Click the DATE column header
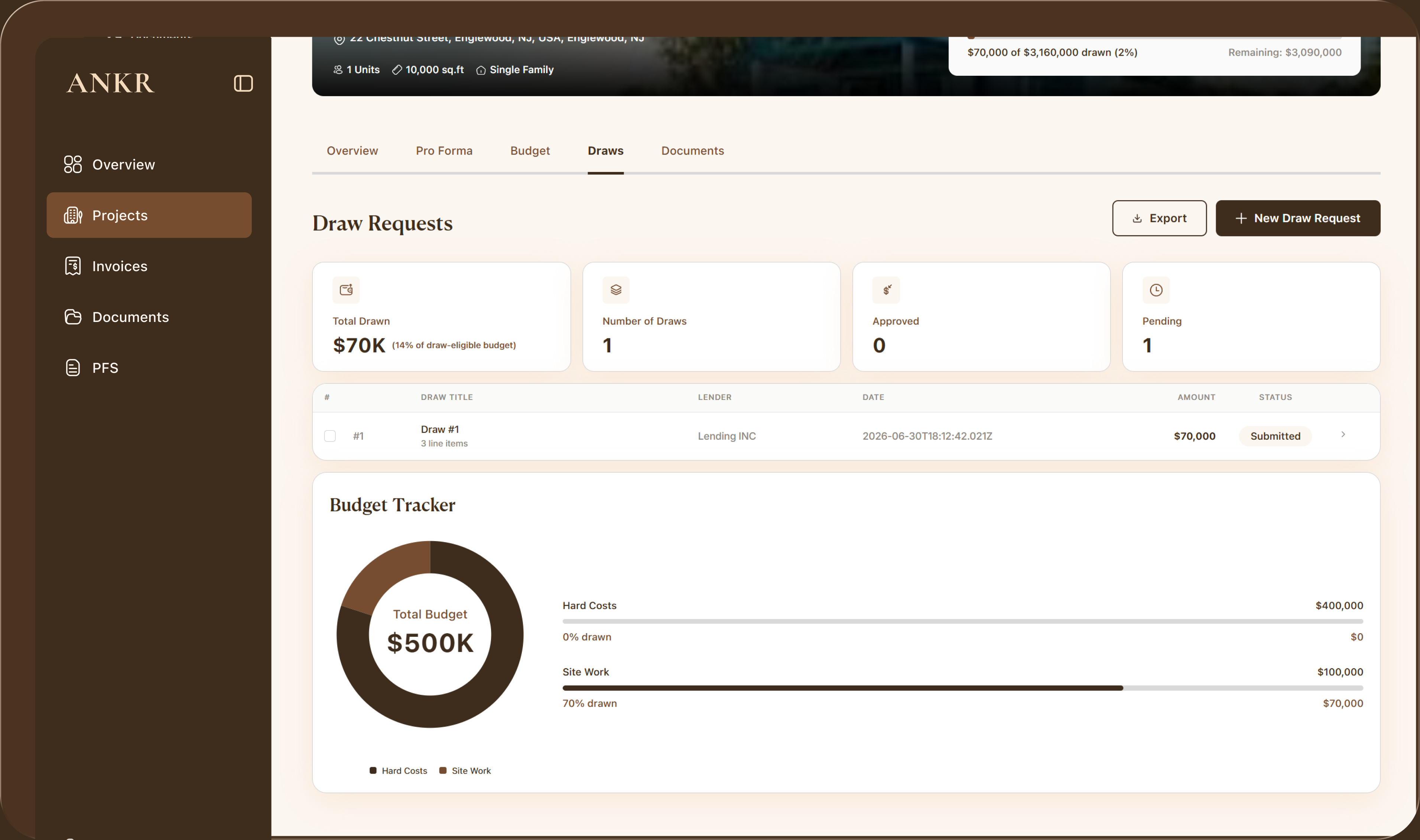 point(873,397)
